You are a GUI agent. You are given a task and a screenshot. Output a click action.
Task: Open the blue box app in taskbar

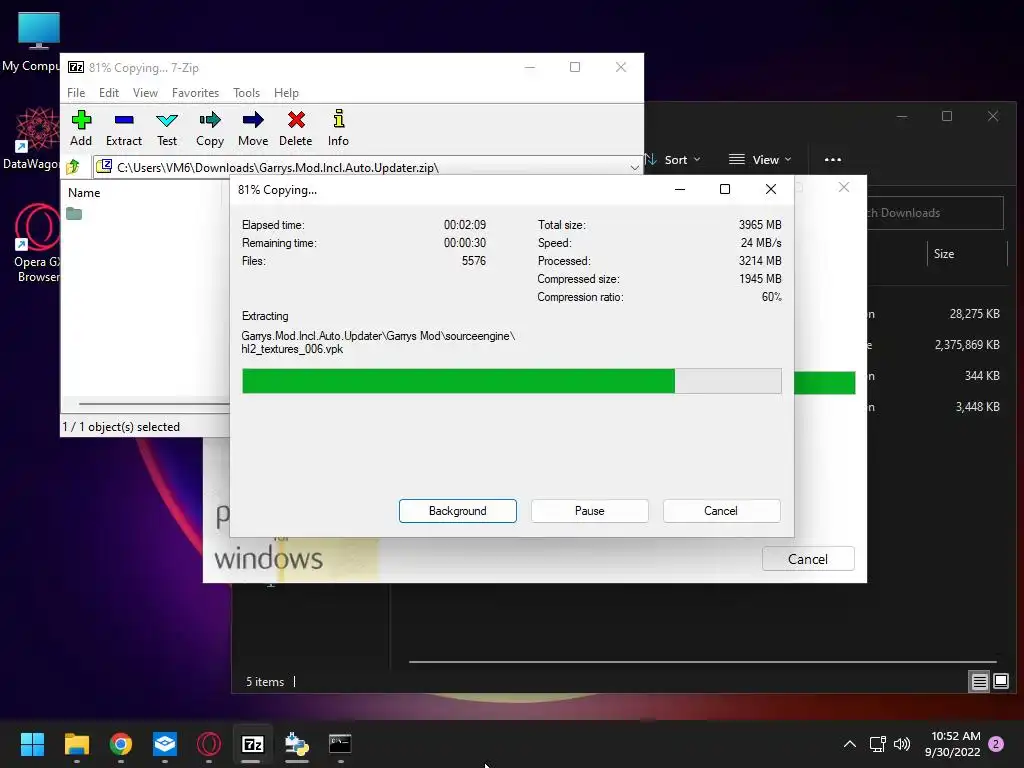pos(165,744)
